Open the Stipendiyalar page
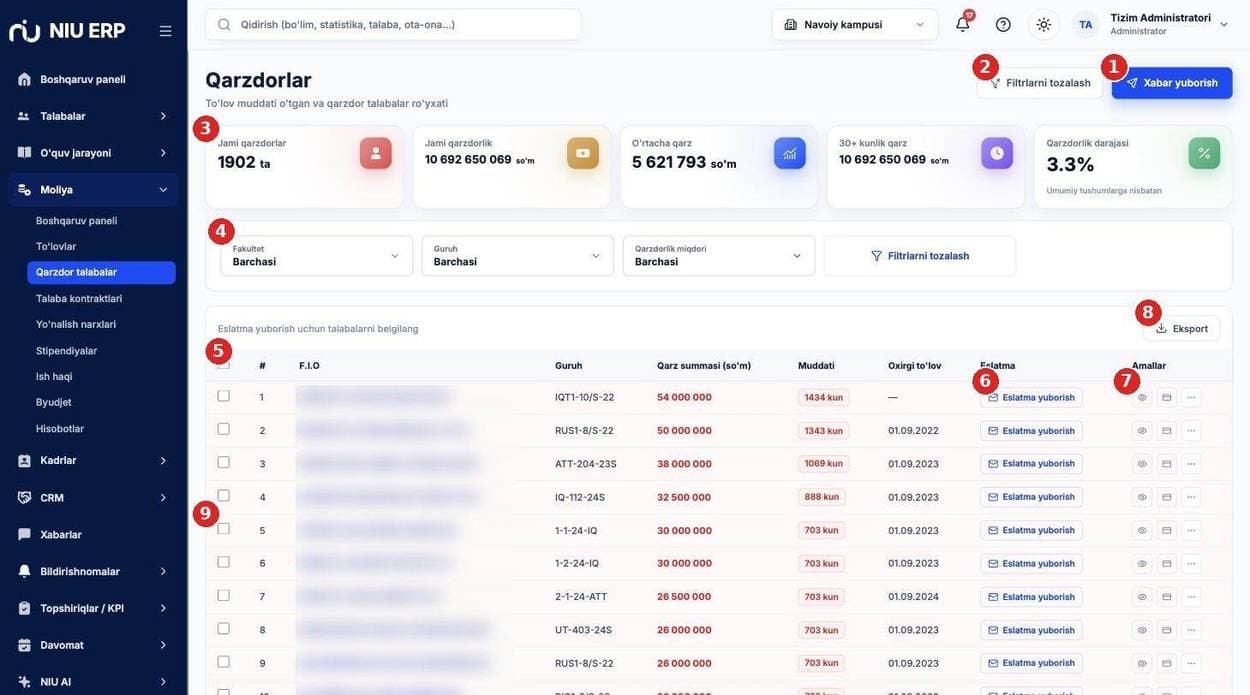Screen dimensions: 1250x695 [66, 350]
